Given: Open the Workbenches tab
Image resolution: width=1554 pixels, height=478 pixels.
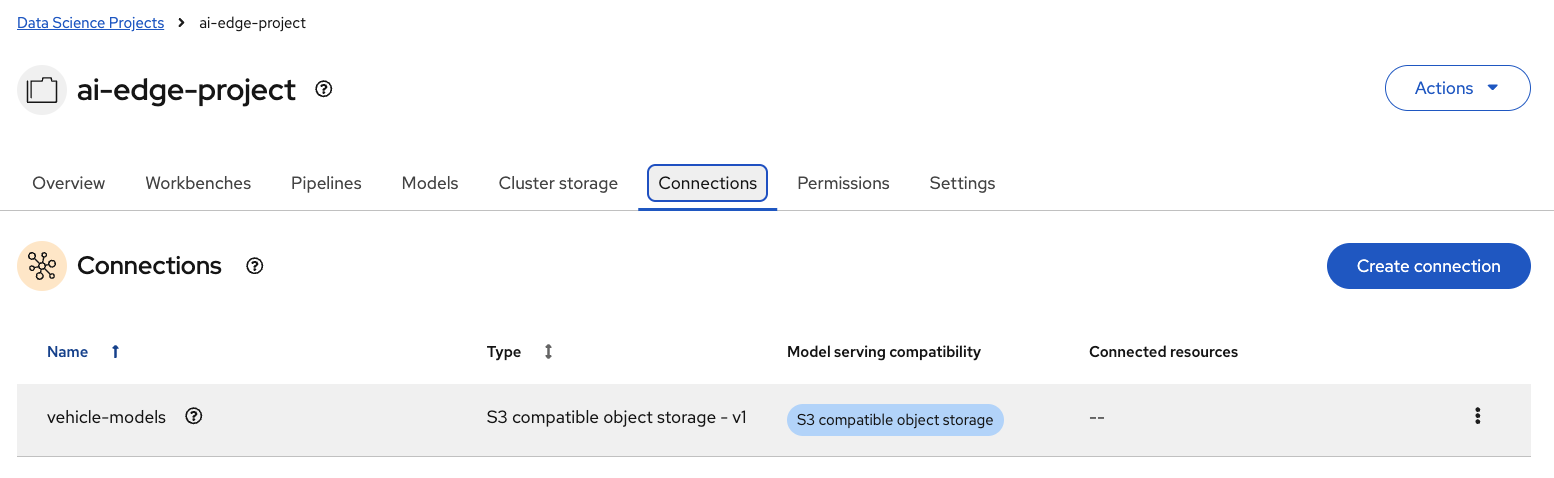Looking at the screenshot, I should click(198, 183).
